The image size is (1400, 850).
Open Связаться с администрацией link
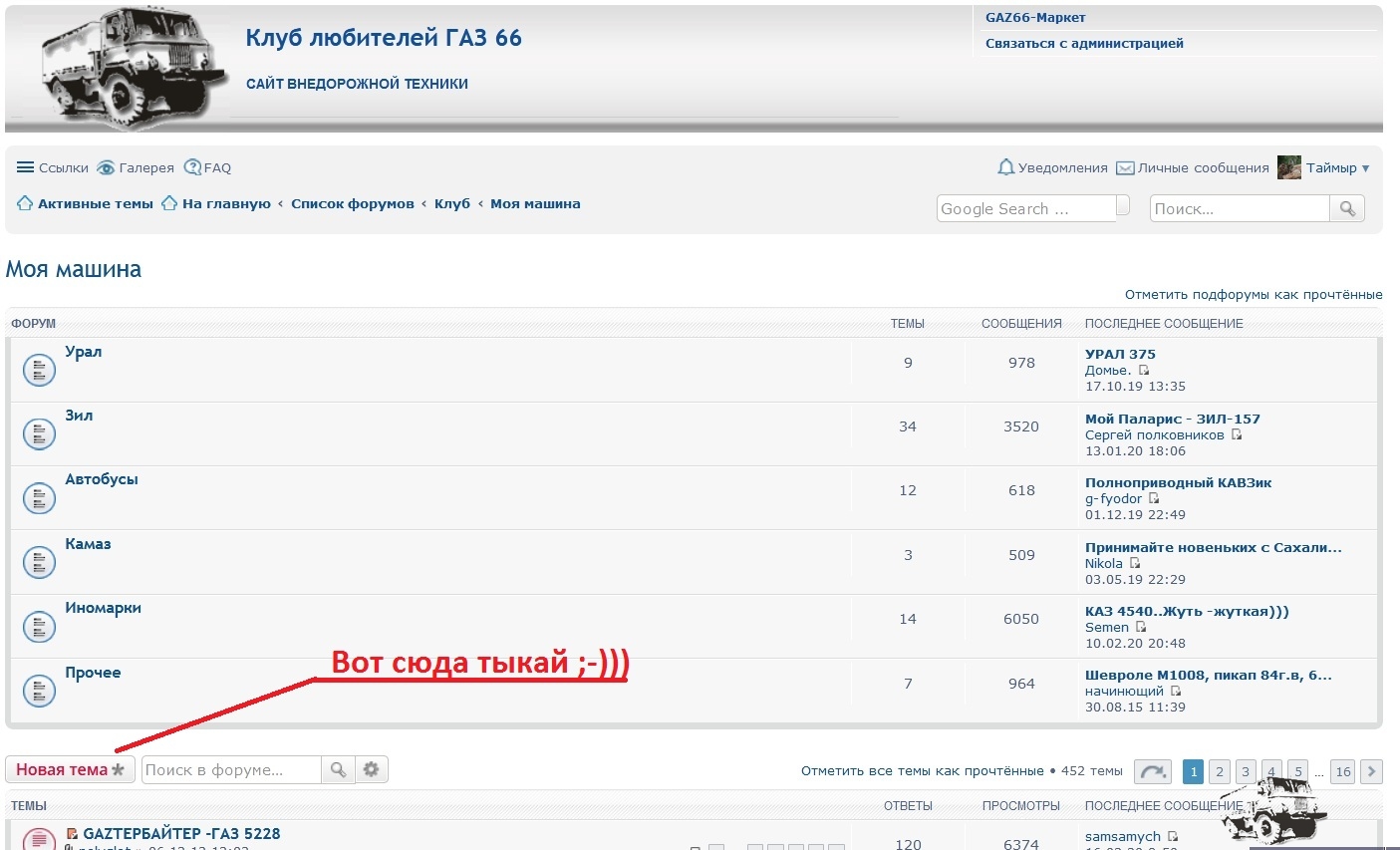pyautogui.click(x=1084, y=43)
